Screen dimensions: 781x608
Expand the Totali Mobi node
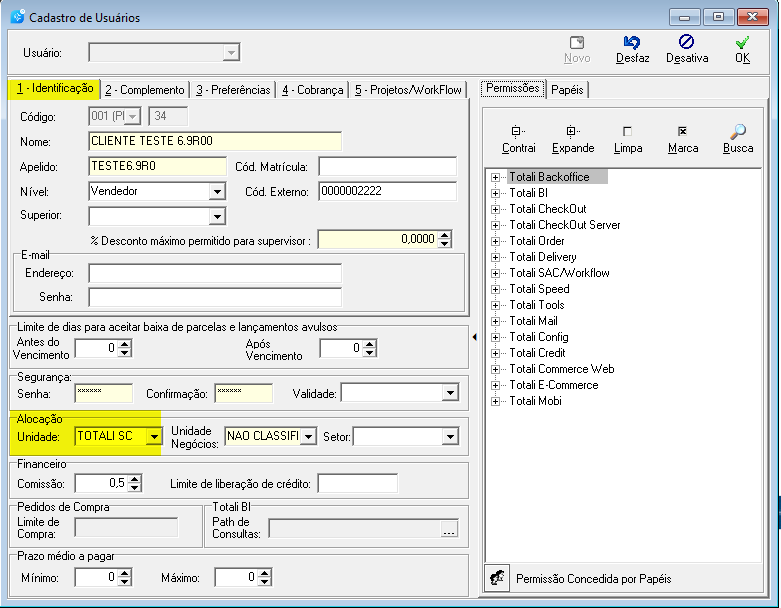[495, 401]
